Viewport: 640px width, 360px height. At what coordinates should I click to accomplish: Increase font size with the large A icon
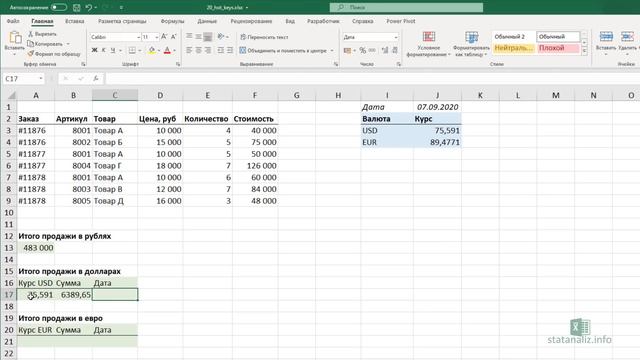tap(164, 37)
